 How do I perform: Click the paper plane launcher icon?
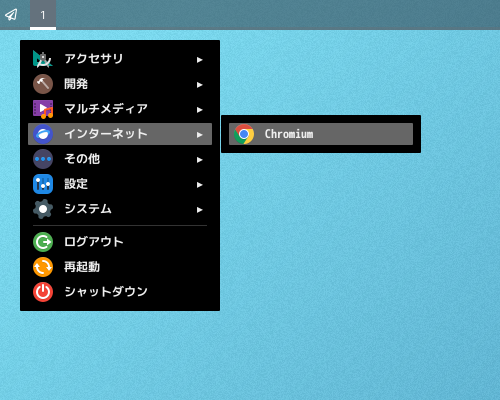pos(11,15)
